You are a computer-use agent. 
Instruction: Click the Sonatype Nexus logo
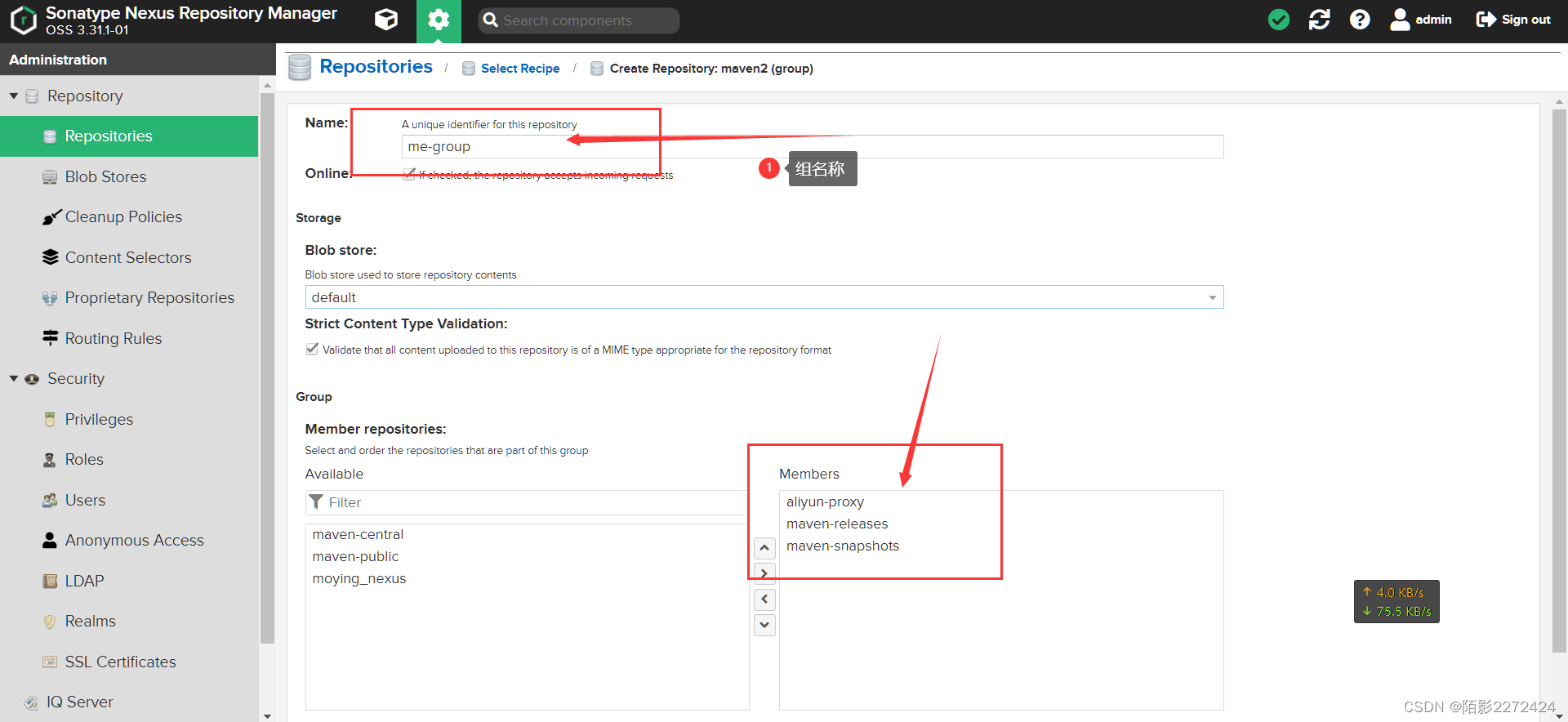[x=23, y=20]
